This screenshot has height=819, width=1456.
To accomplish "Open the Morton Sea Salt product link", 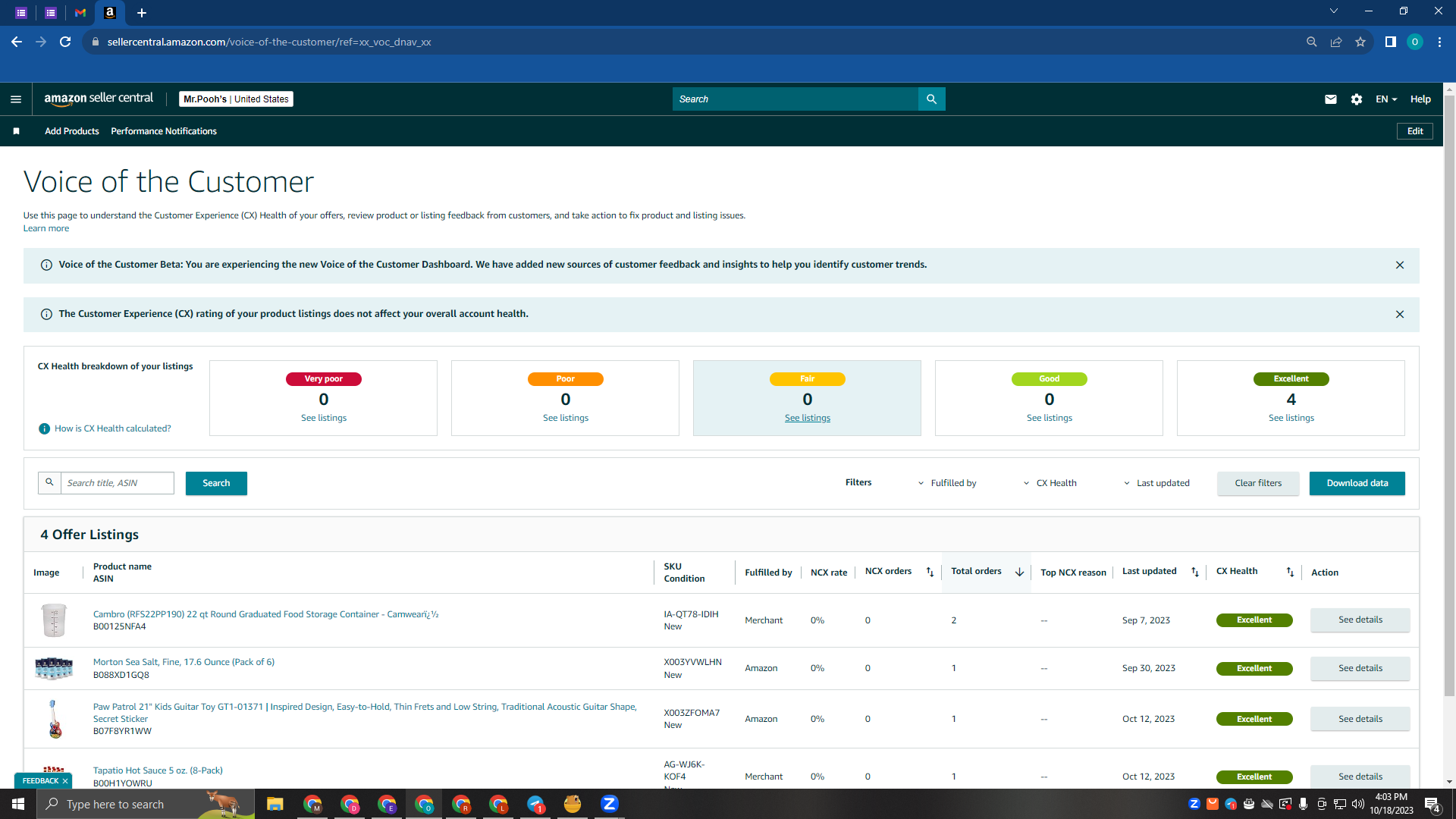I will click(x=184, y=662).
